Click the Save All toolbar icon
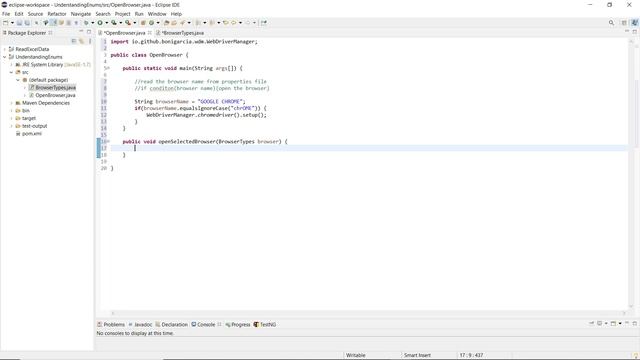The width and height of the screenshot is (640, 360). [x=27, y=23]
